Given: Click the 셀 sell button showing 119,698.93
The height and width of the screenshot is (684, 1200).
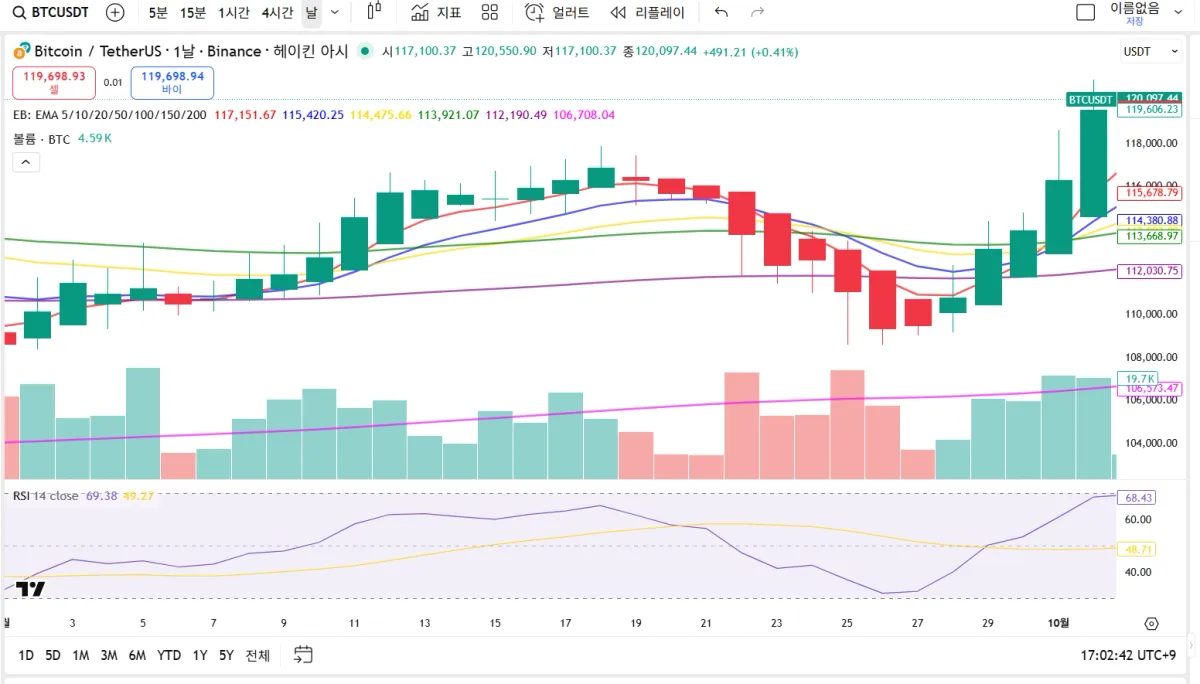Looking at the screenshot, I should point(53,83).
